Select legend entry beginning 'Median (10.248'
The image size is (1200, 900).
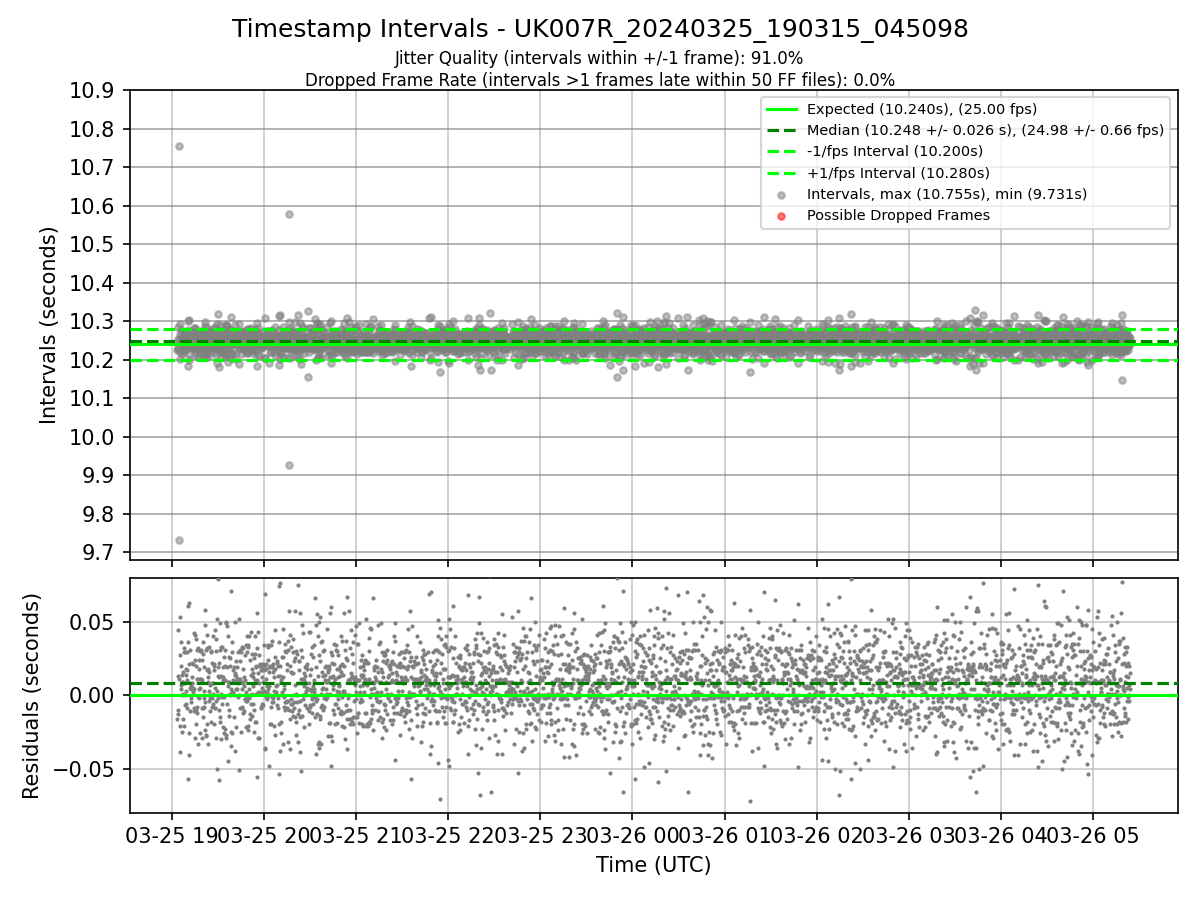[985, 130]
